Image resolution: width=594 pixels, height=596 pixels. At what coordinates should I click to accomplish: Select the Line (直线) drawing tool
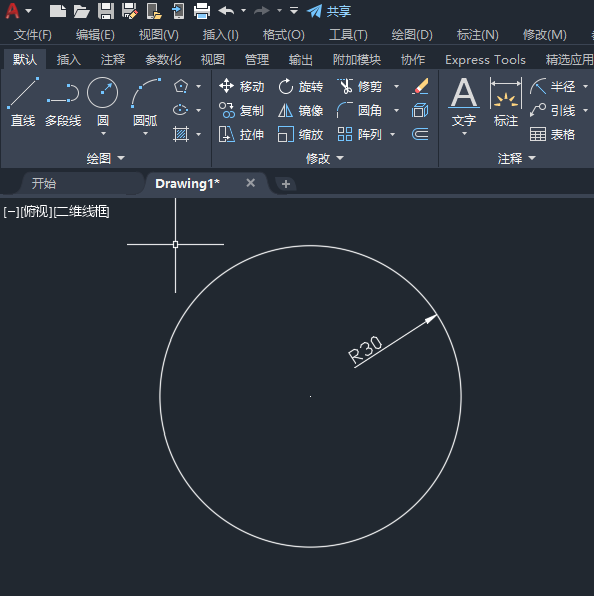pyautogui.click(x=23, y=102)
